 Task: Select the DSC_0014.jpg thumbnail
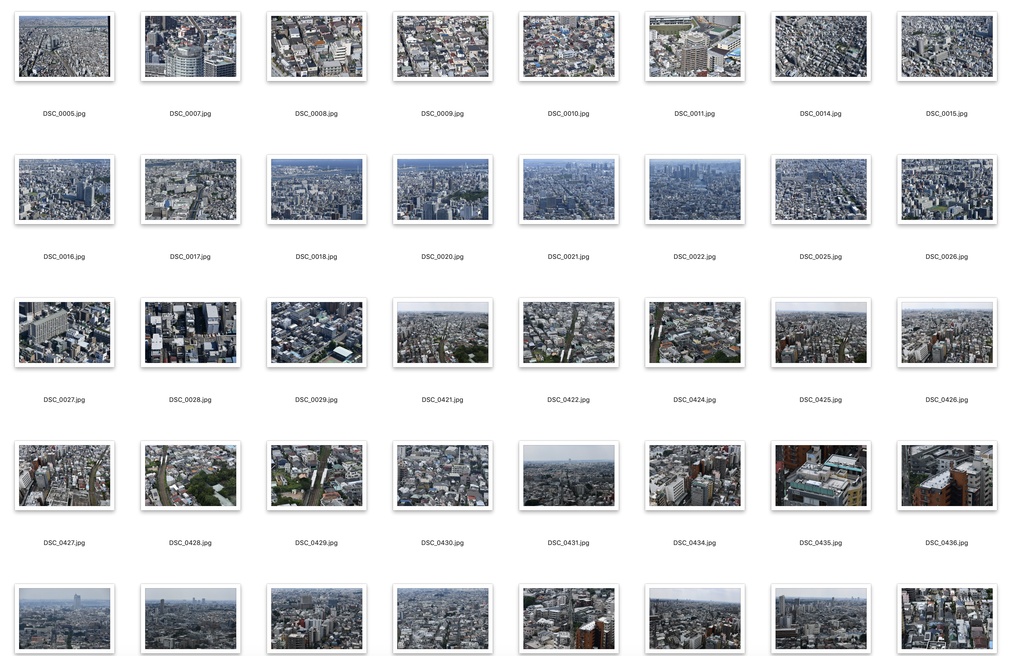(x=820, y=46)
